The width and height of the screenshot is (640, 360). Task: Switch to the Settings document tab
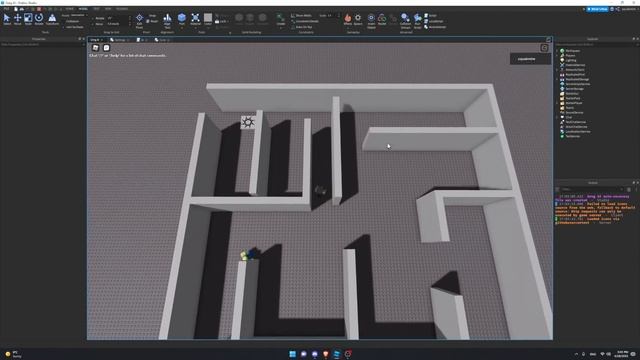point(120,40)
